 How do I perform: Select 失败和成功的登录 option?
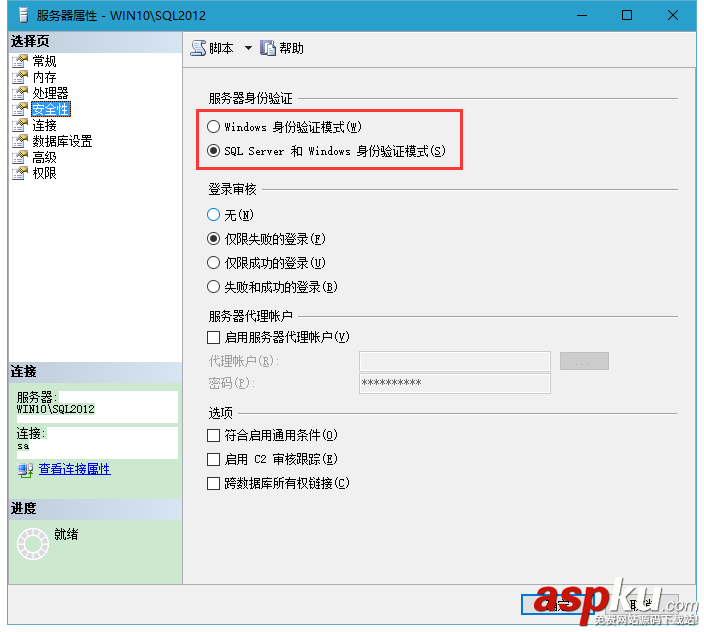point(213,286)
